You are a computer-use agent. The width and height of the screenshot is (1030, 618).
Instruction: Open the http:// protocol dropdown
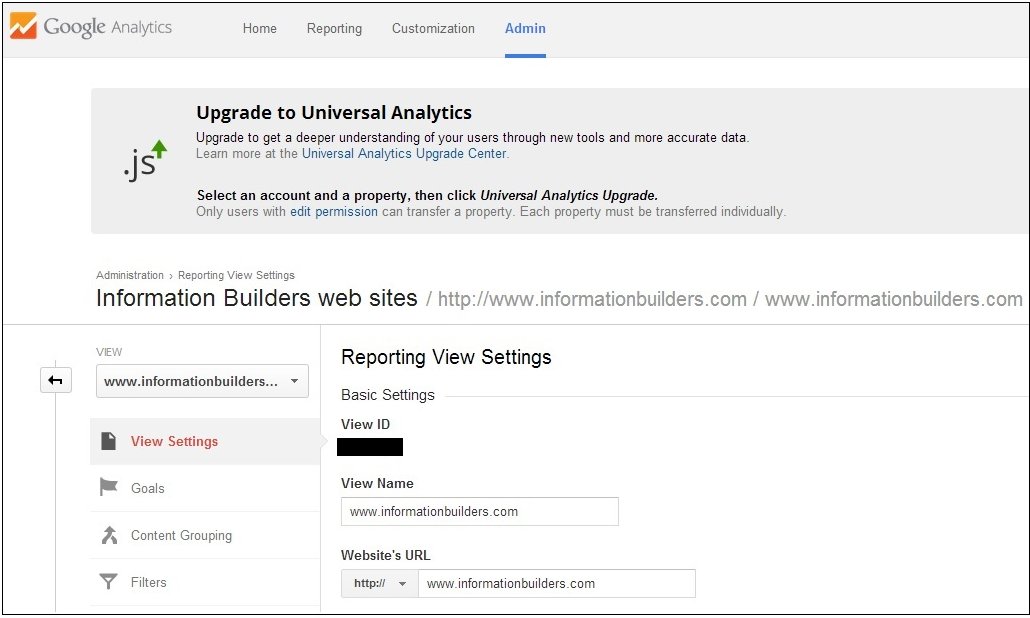pyautogui.click(x=380, y=583)
